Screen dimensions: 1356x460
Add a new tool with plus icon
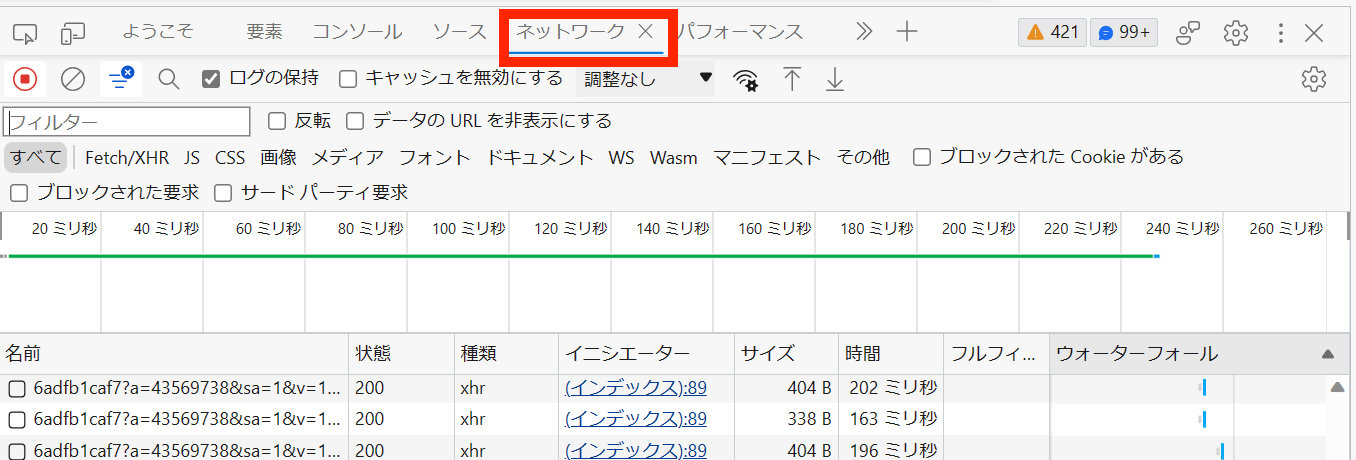pos(907,32)
